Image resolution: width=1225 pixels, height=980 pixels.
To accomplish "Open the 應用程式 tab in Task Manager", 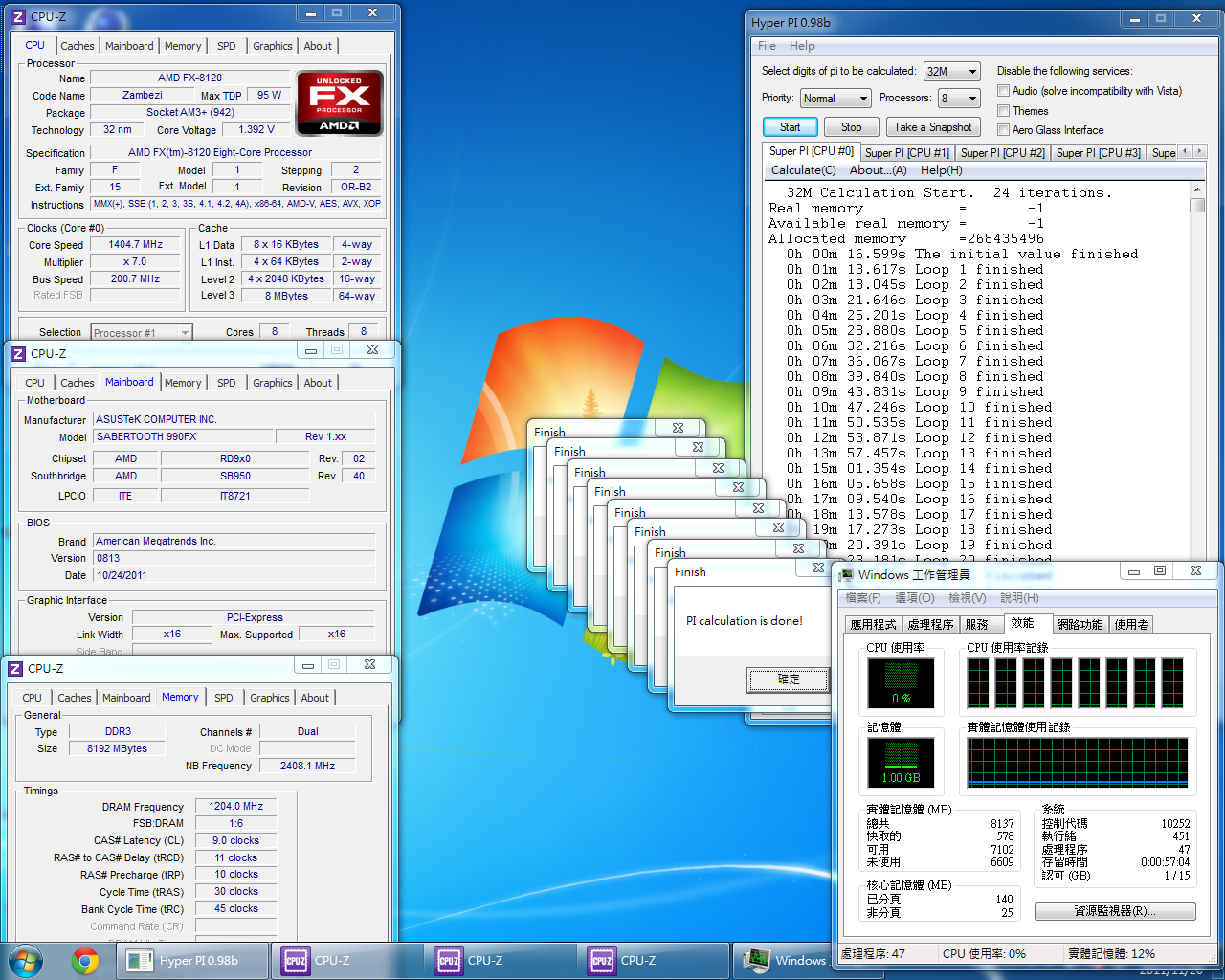I will (x=873, y=625).
